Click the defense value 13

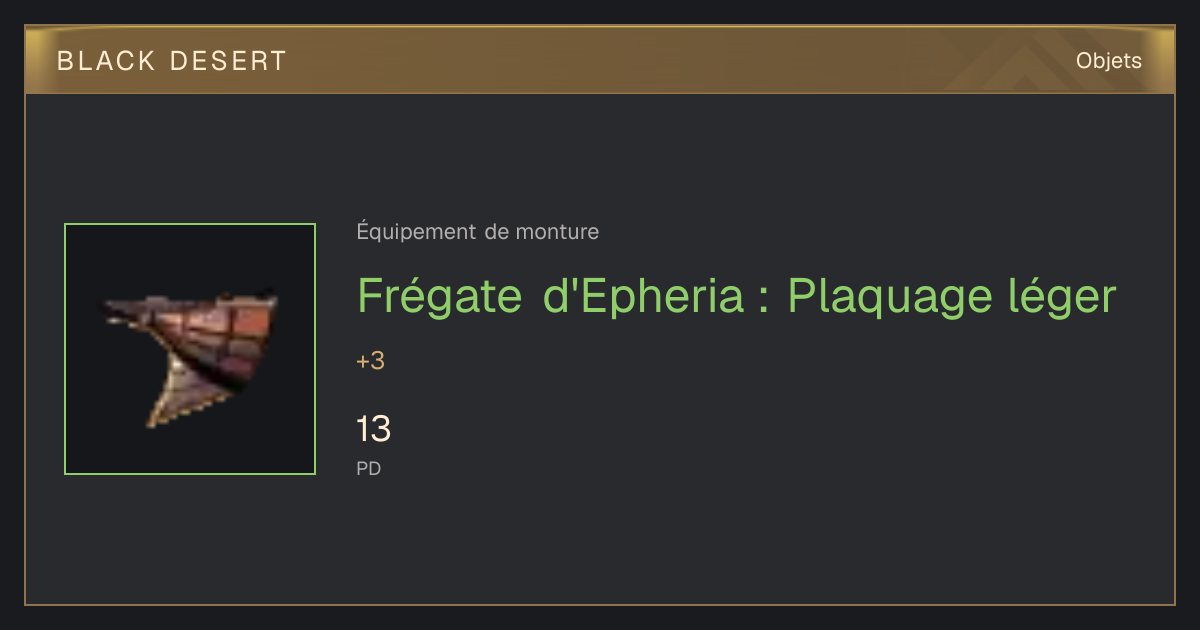pyautogui.click(x=374, y=430)
